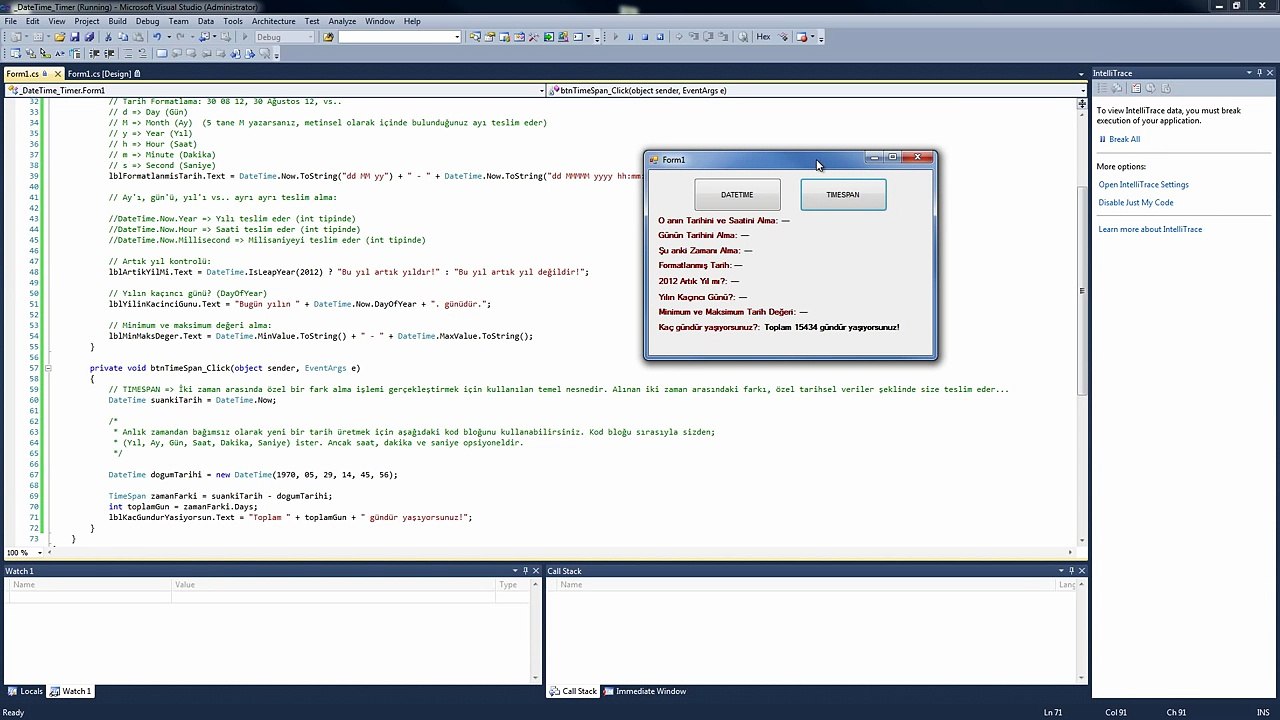The image size is (1280, 720).
Task: Click the Stop Debugging square icon
Action: point(645,37)
